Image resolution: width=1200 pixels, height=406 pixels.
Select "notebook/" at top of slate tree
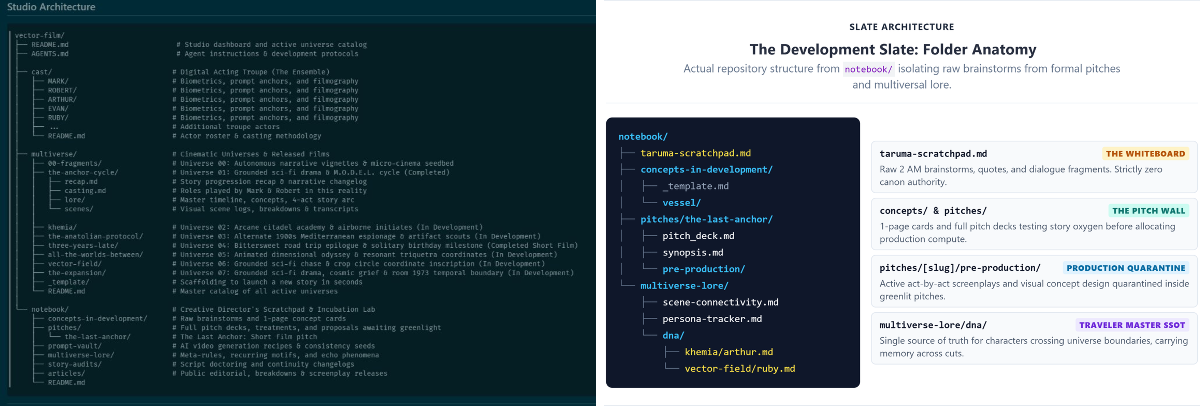coord(643,136)
